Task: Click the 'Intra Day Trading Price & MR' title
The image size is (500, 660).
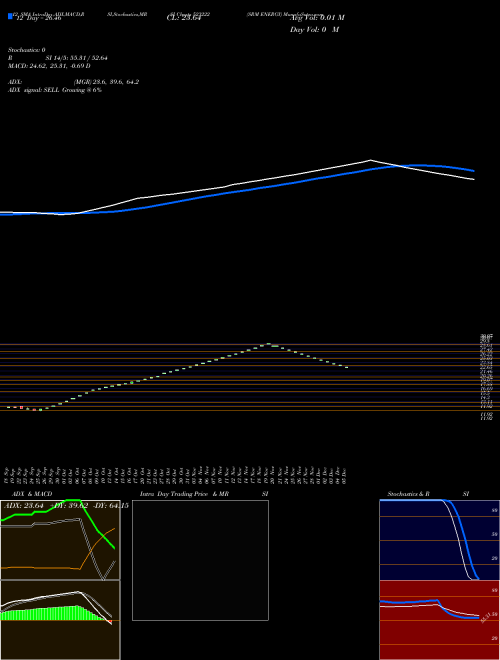Action: [184, 494]
